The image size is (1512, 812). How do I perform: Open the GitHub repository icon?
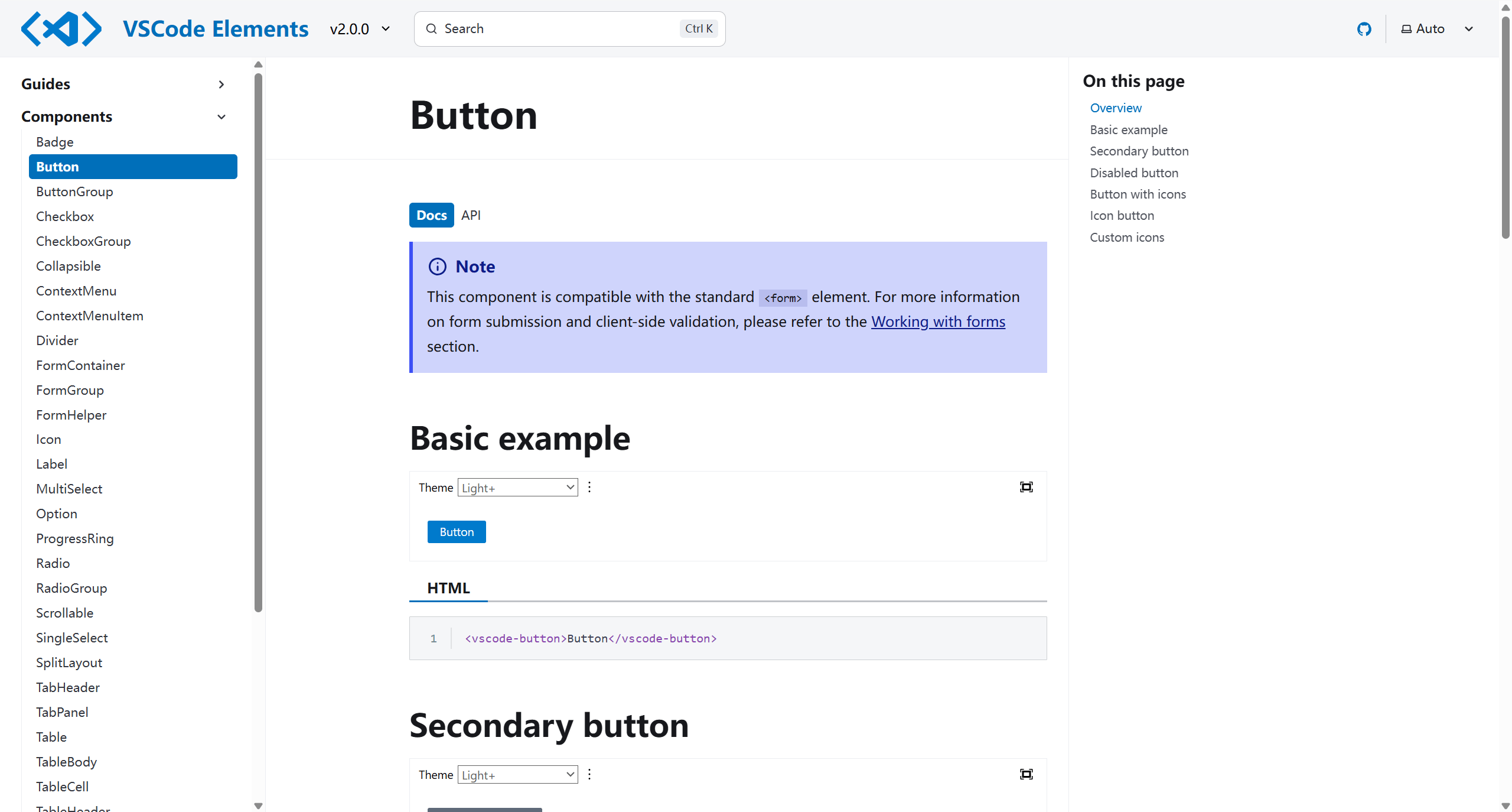[1364, 29]
